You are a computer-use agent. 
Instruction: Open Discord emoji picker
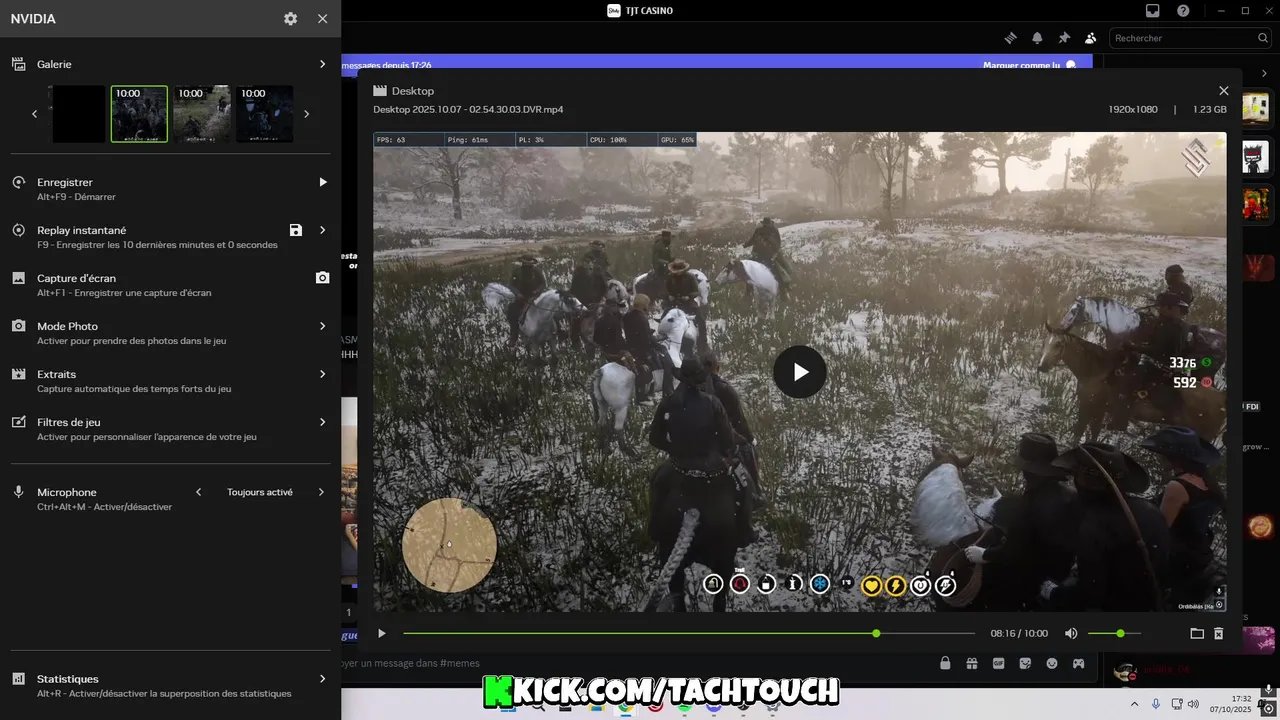tap(1052, 663)
